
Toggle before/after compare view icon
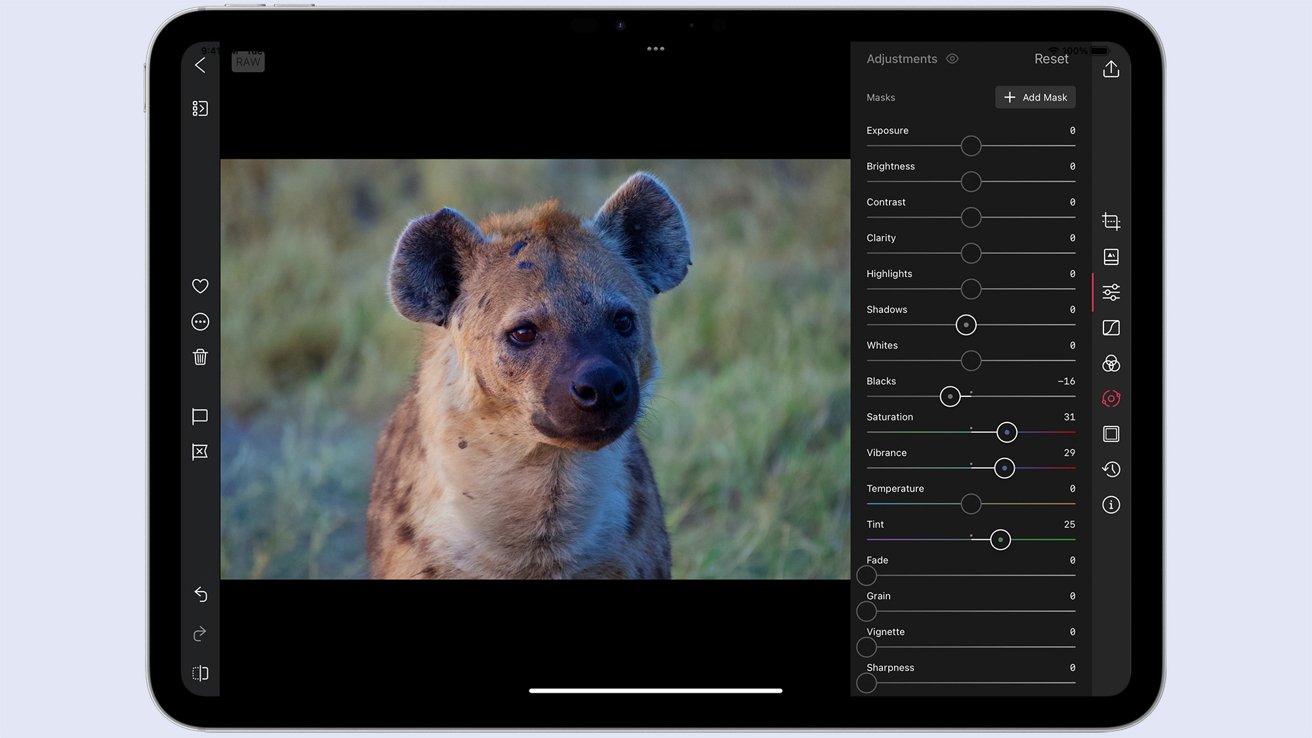[200, 673]
